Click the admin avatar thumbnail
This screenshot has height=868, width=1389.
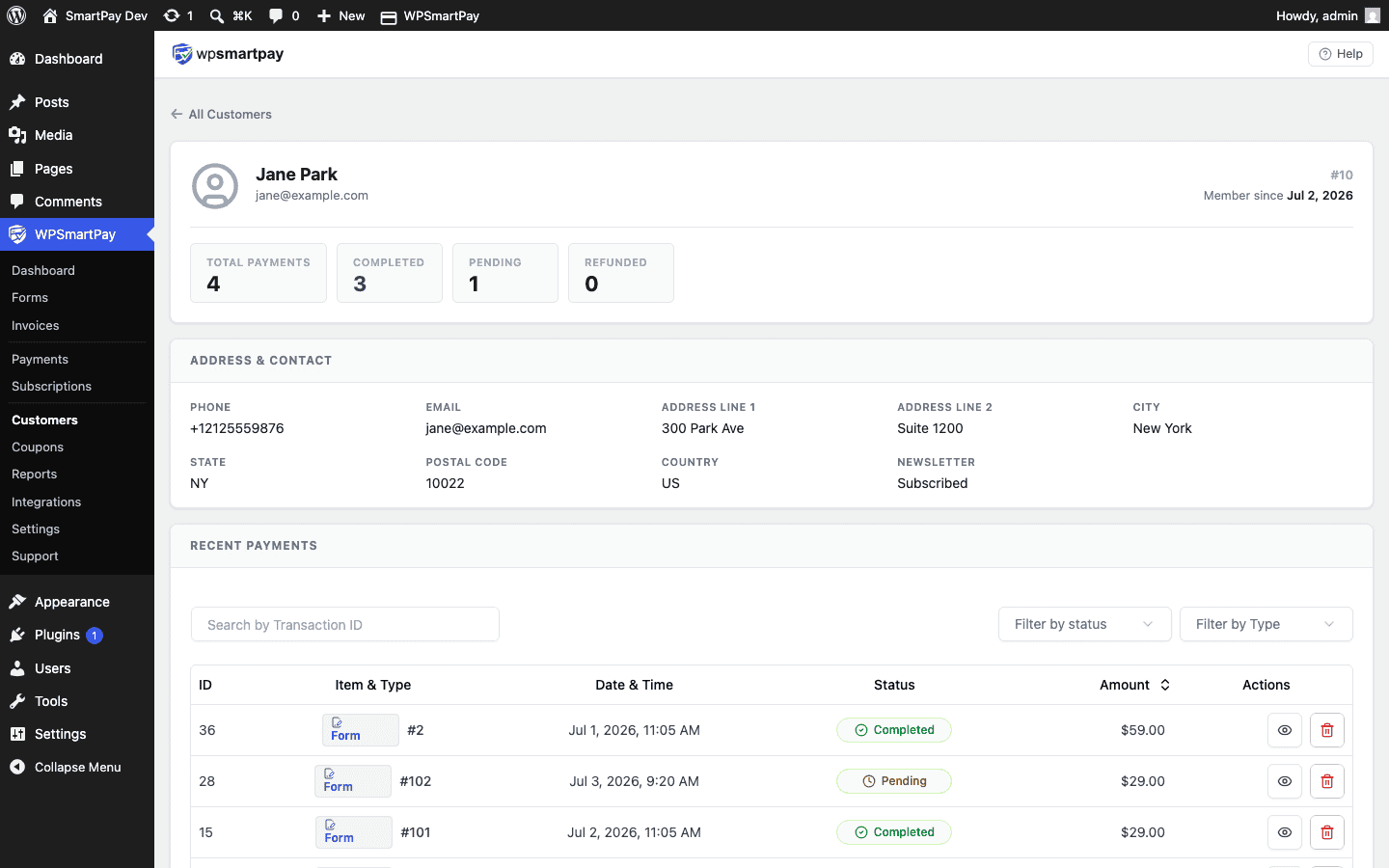[x=1373, y=15]
